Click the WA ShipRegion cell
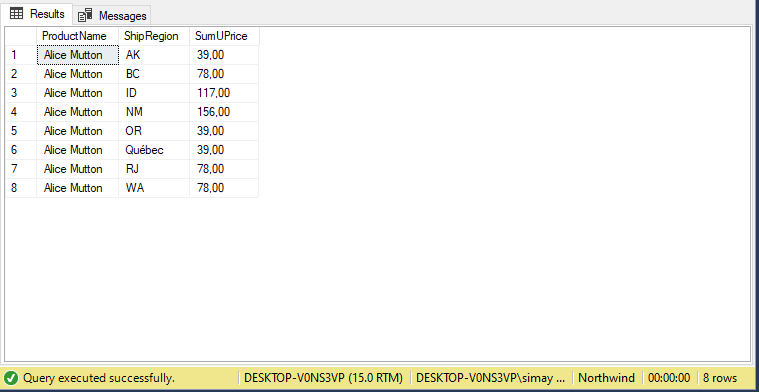 [154, 188]
